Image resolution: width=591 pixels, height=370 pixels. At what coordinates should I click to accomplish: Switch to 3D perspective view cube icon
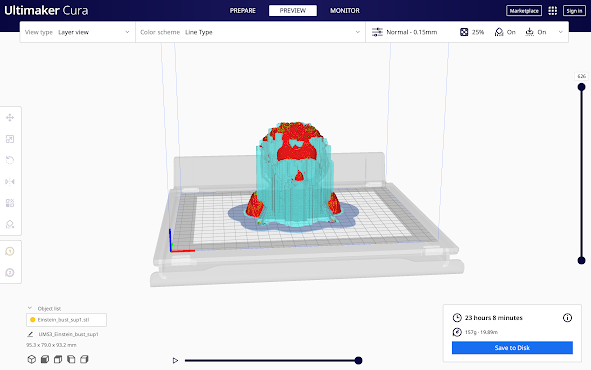coord(32,359)
